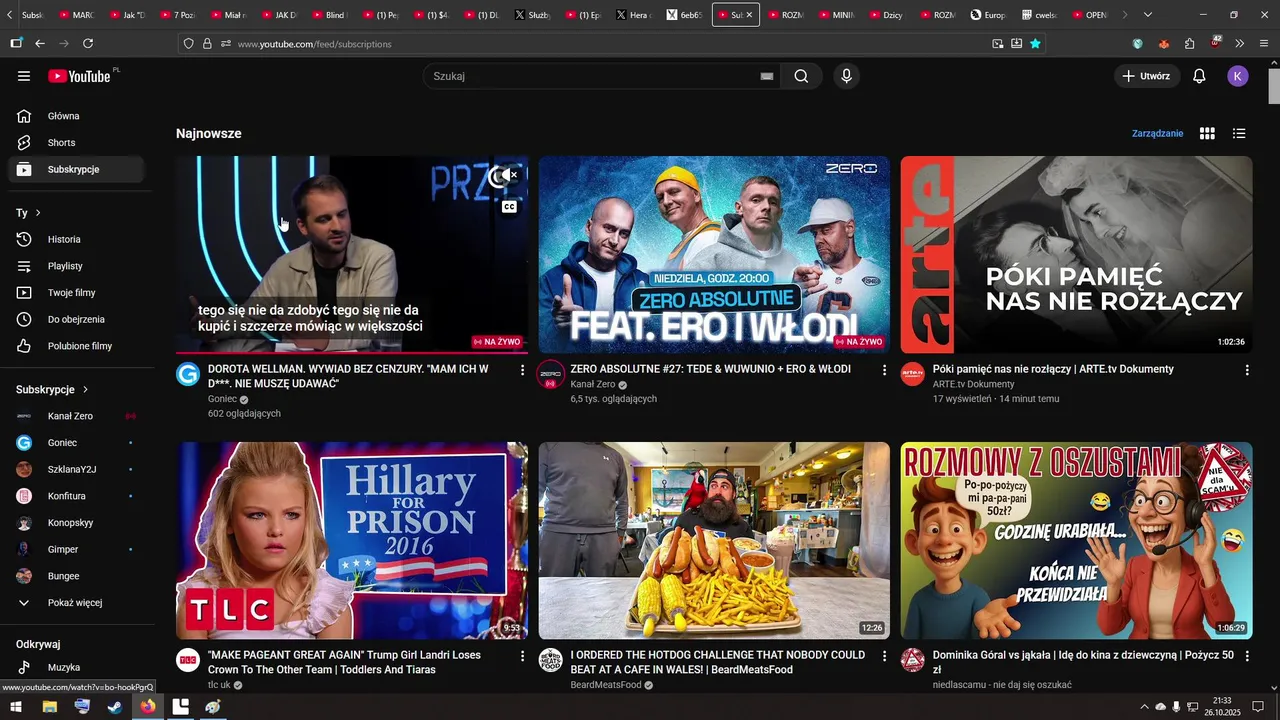Viewport: 1280px width, 720px height.
Task: Open the YouTube hamburger guide menu
Action: click(24, 76)
